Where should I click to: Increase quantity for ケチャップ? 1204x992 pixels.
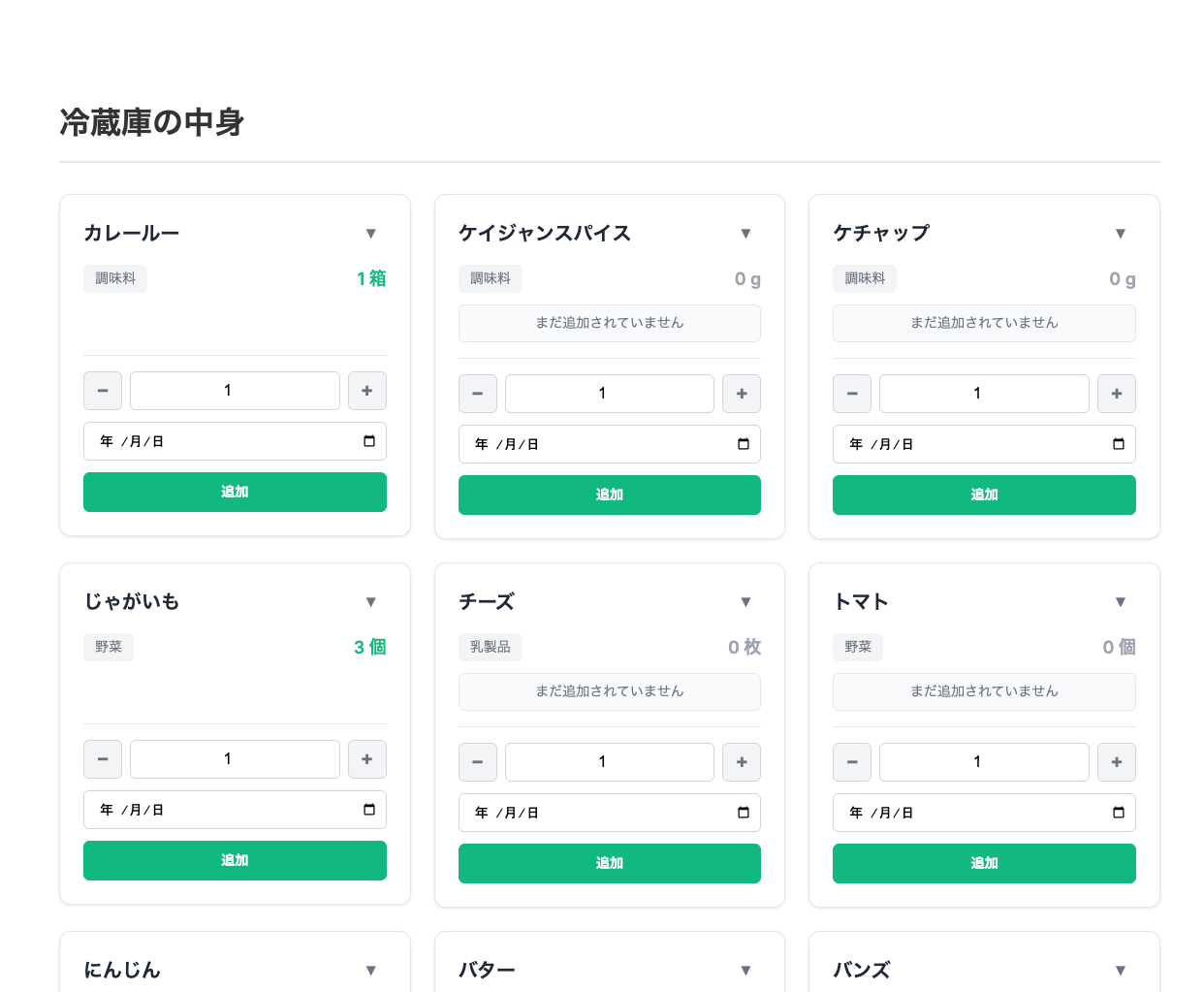coord(1116,394)
